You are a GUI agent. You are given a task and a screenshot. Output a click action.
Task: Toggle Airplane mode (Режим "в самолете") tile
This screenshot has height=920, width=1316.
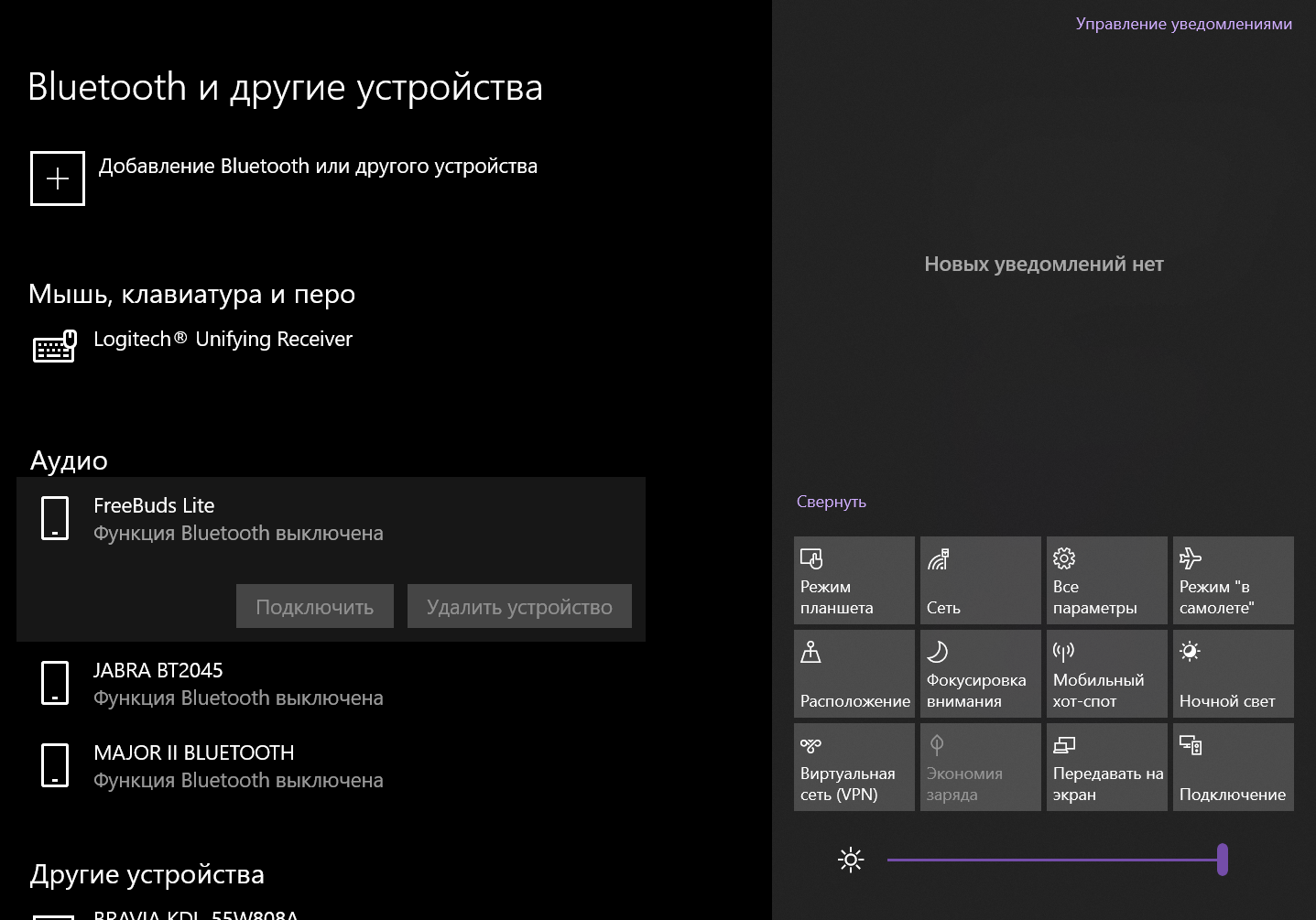1234,580
